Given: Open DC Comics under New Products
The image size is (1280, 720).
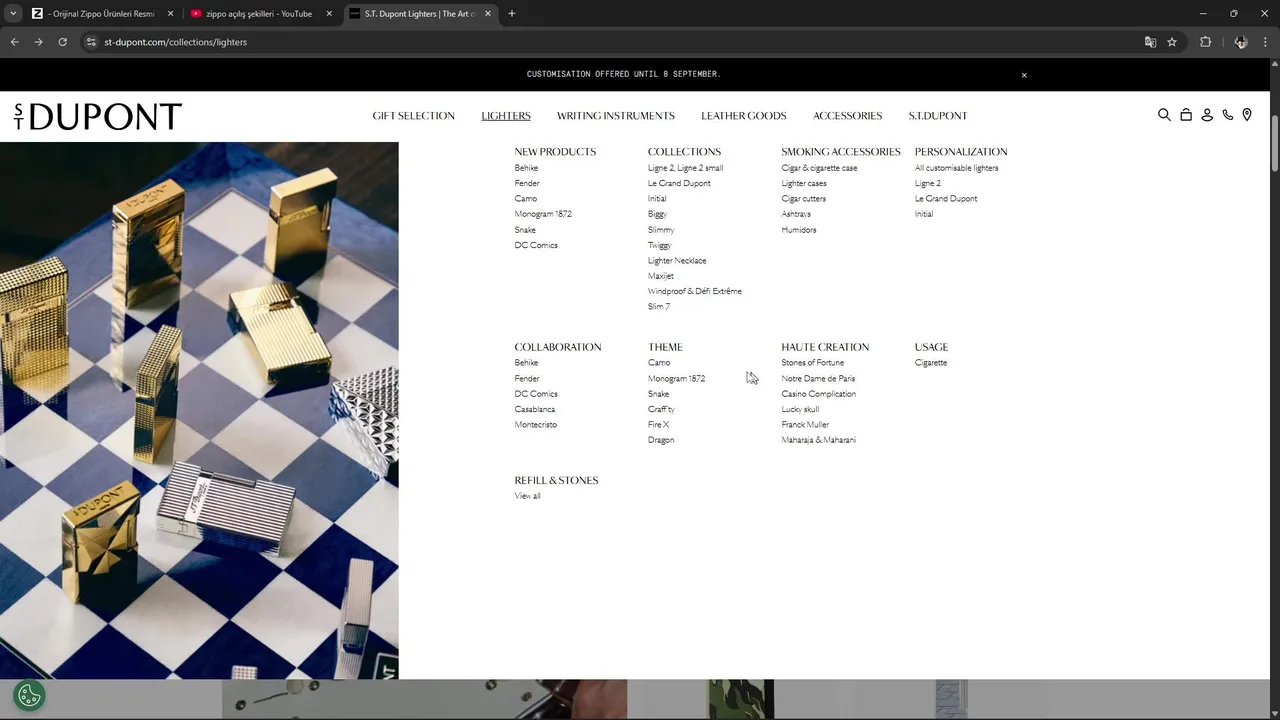Looking at the screenshot, I should (x=536, y=245).
